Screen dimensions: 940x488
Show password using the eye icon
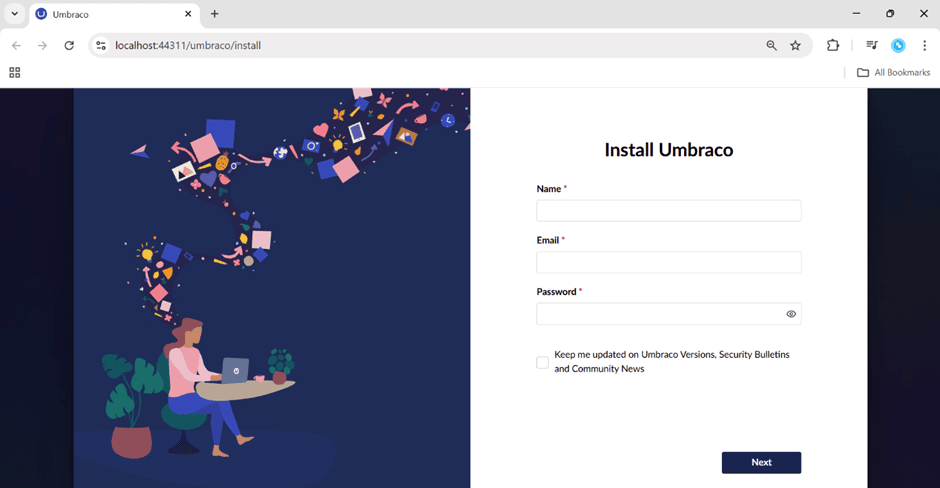click(791, 314)
